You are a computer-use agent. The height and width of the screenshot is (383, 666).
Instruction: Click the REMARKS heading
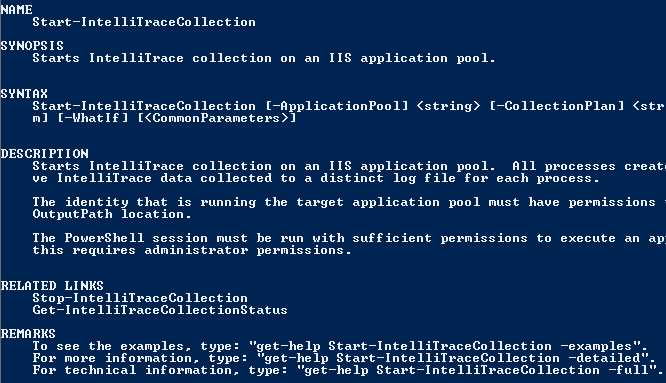point(28,333)
